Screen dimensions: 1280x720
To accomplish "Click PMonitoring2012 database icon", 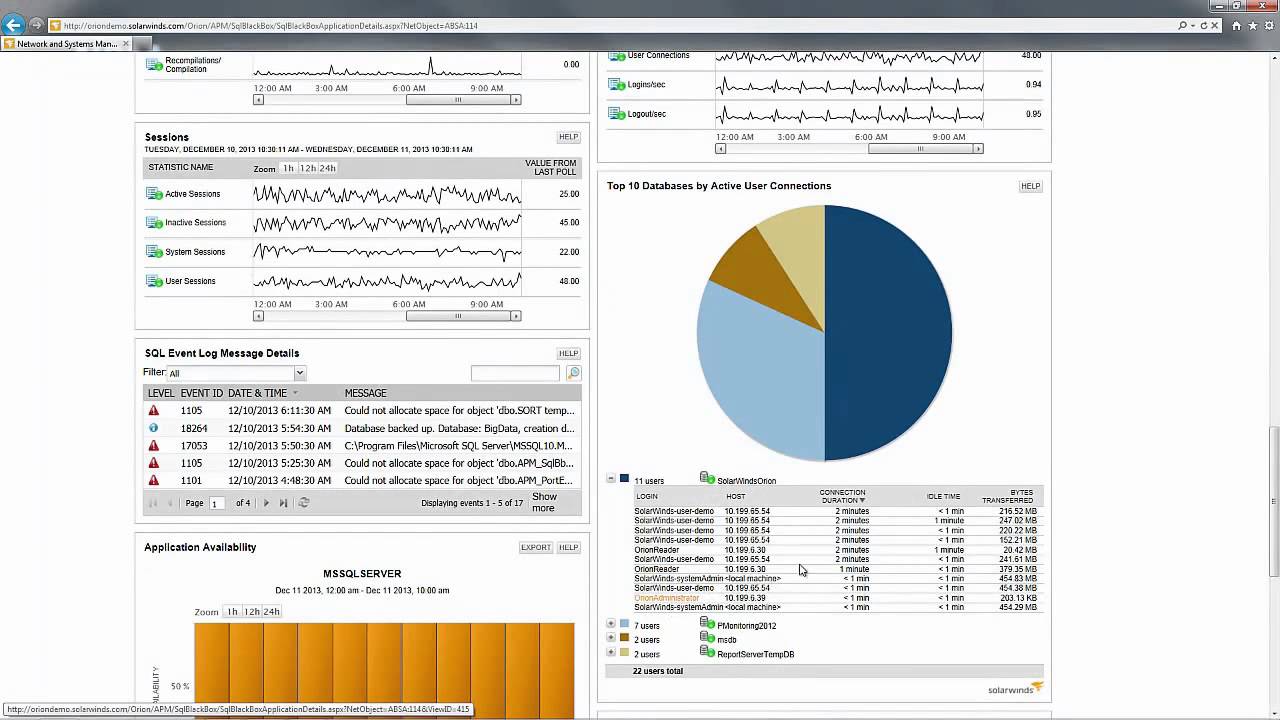I will 707,624.
